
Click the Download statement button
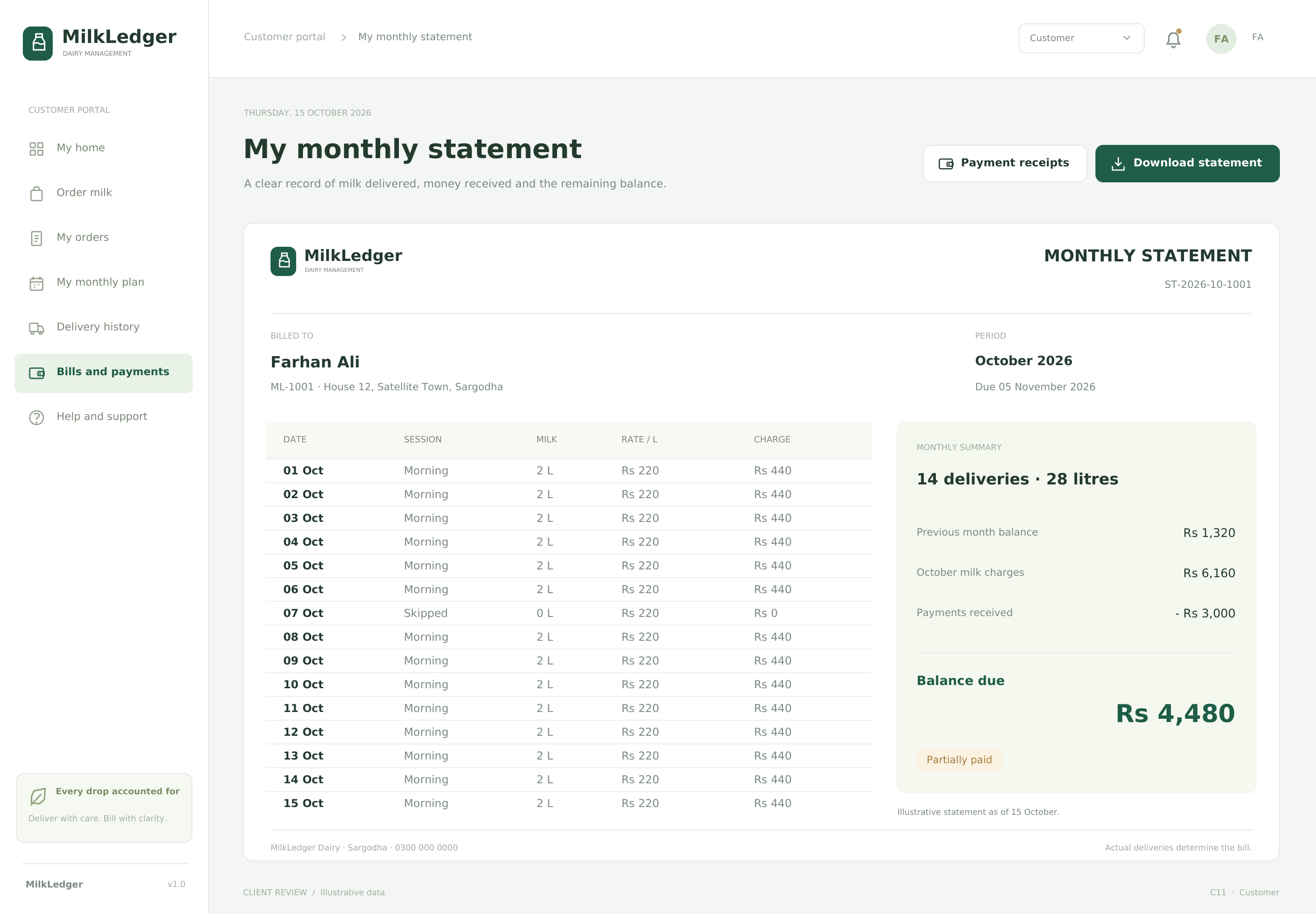tap(1187, 163)
